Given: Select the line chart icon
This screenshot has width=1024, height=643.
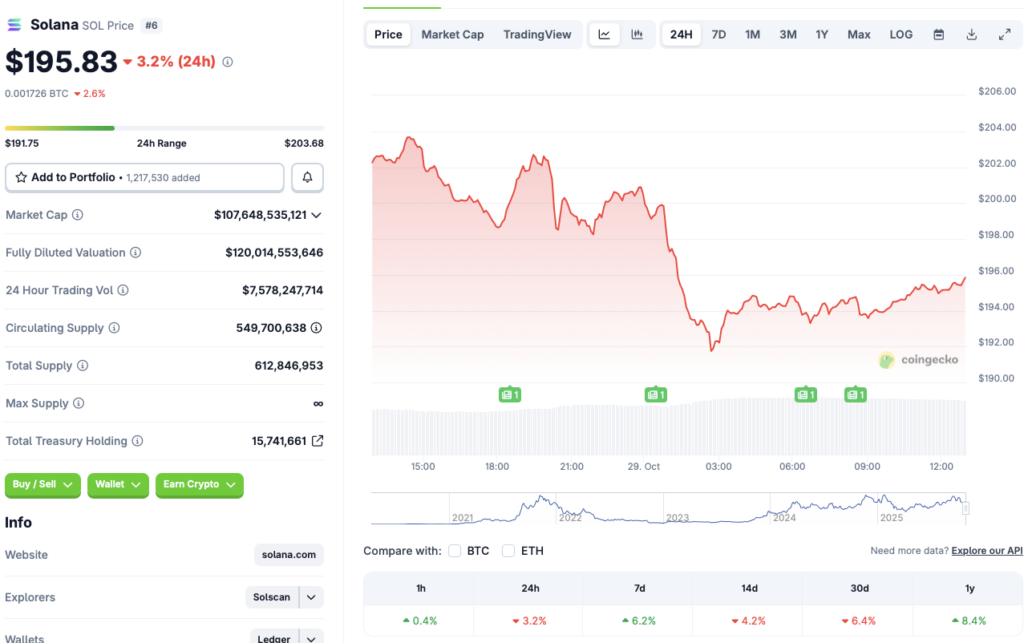Looking at the screenshot, I should [x=604, y=33].
